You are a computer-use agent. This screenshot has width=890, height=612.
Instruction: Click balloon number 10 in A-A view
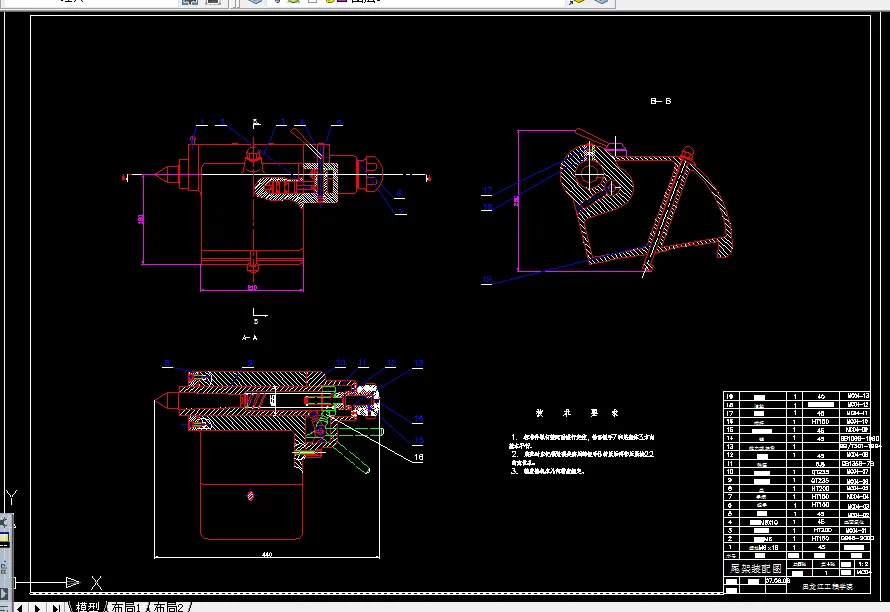click(341, 363)
